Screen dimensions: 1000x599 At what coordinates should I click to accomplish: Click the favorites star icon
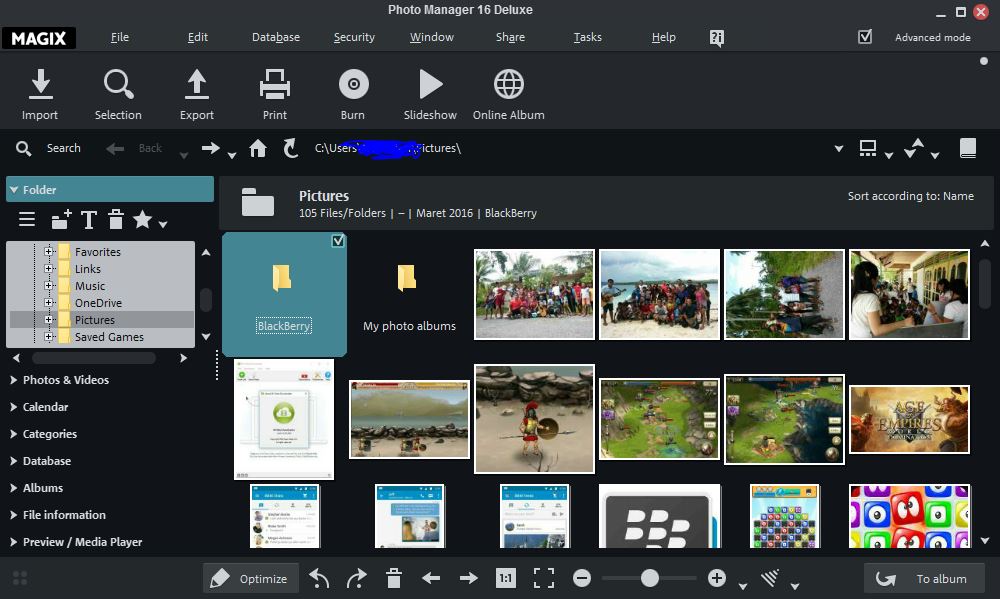click(142, 219)
